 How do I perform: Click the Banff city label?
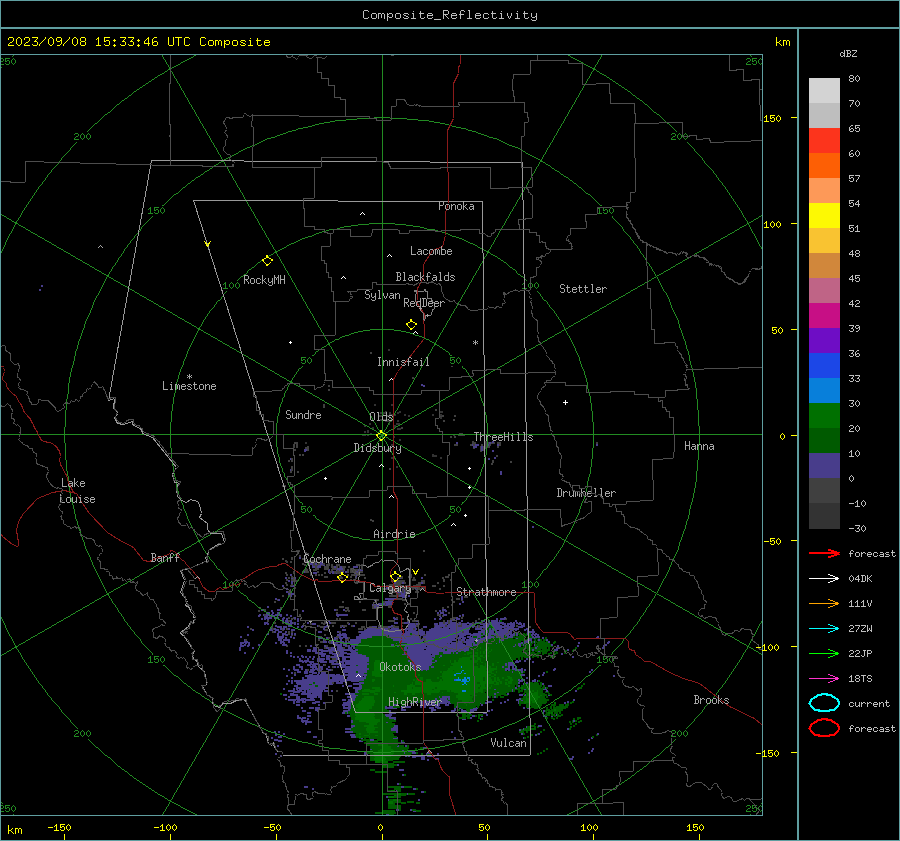(165, 558)
